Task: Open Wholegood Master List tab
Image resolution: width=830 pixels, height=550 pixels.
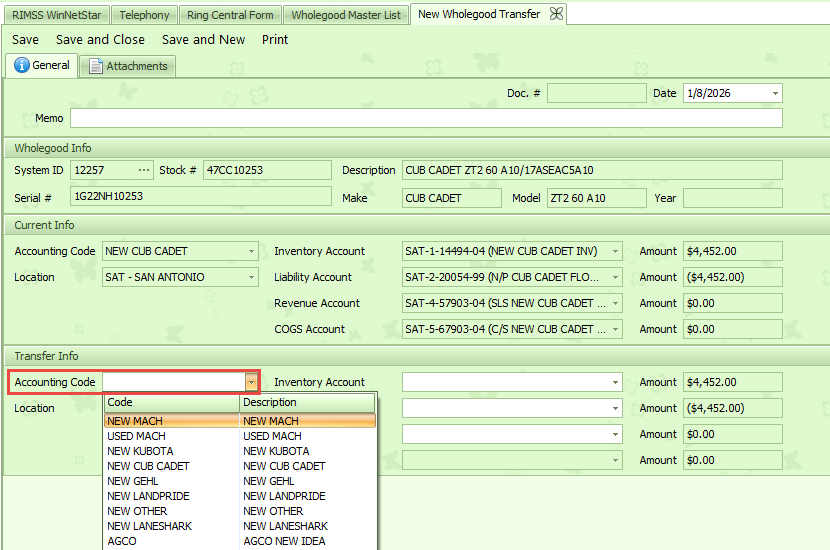Action: click(346, 15)
